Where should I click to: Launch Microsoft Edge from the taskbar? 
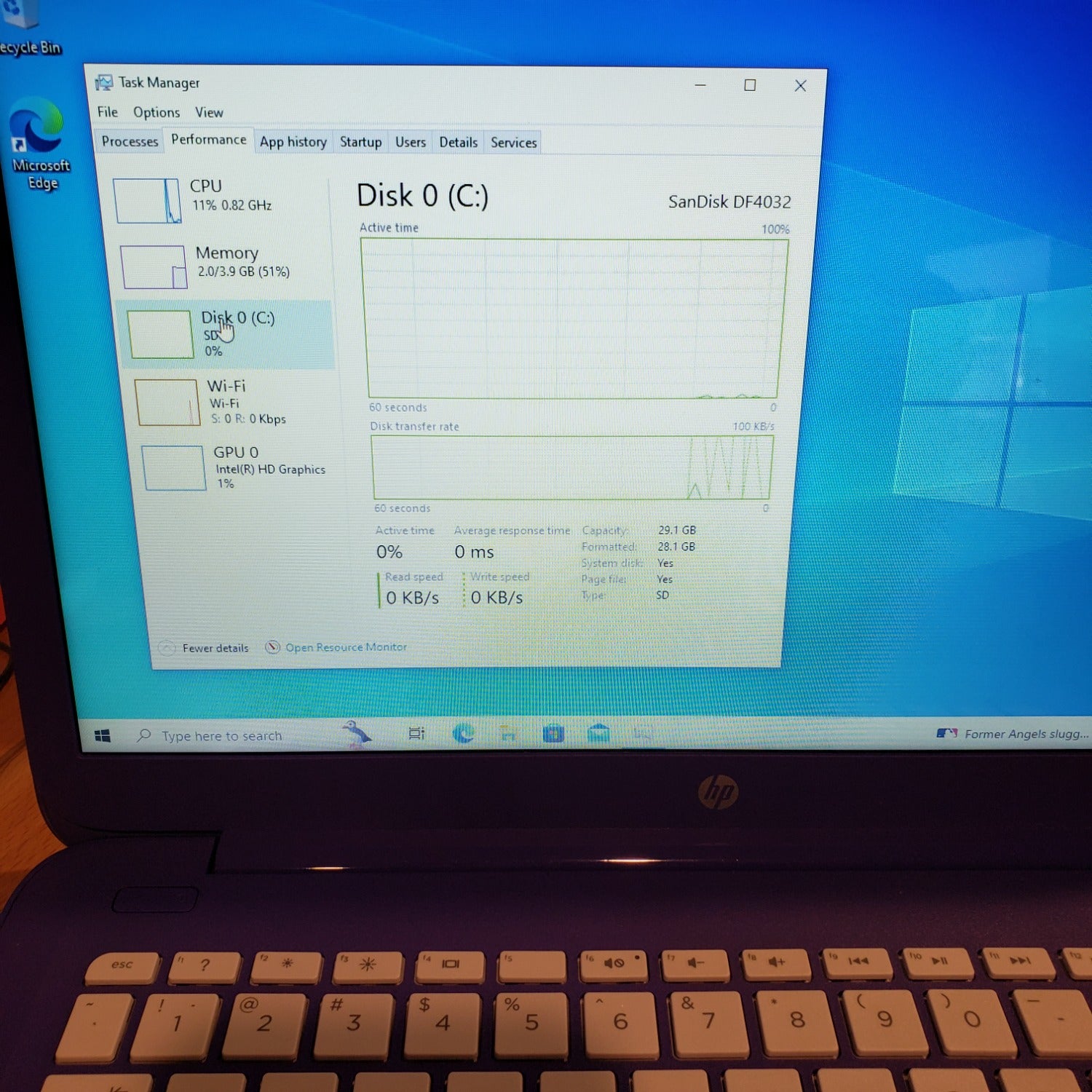coord(463,734)
